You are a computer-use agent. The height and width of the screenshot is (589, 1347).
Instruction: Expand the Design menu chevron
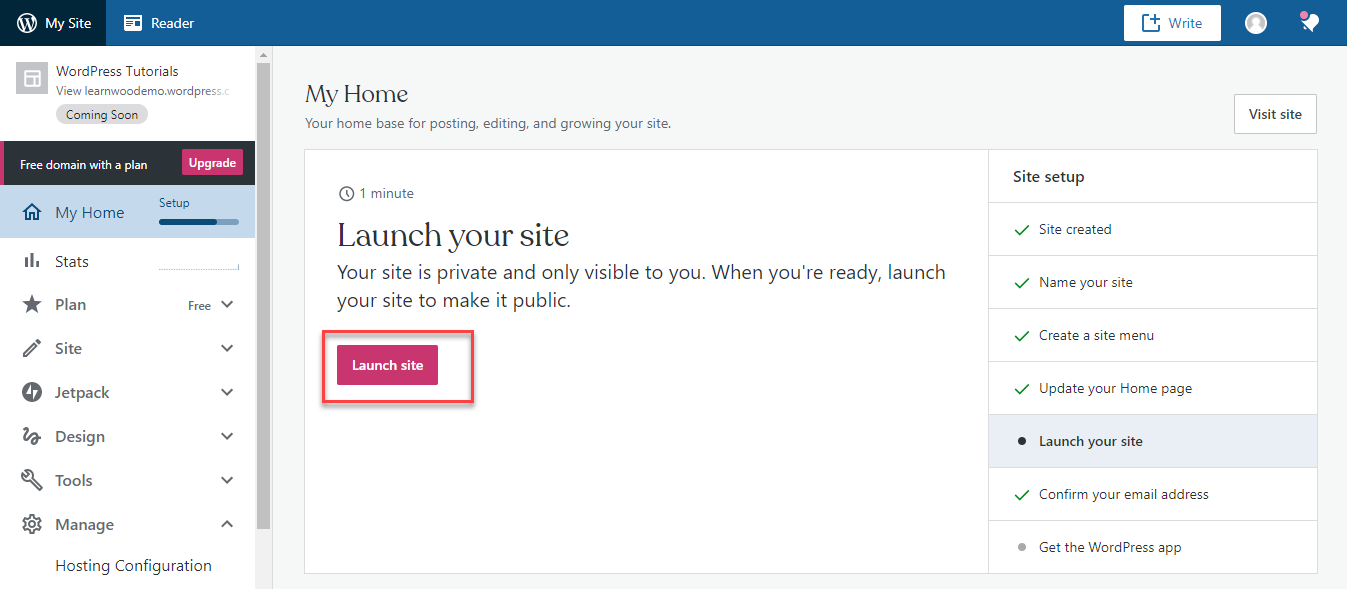click(x=227, y=437)
